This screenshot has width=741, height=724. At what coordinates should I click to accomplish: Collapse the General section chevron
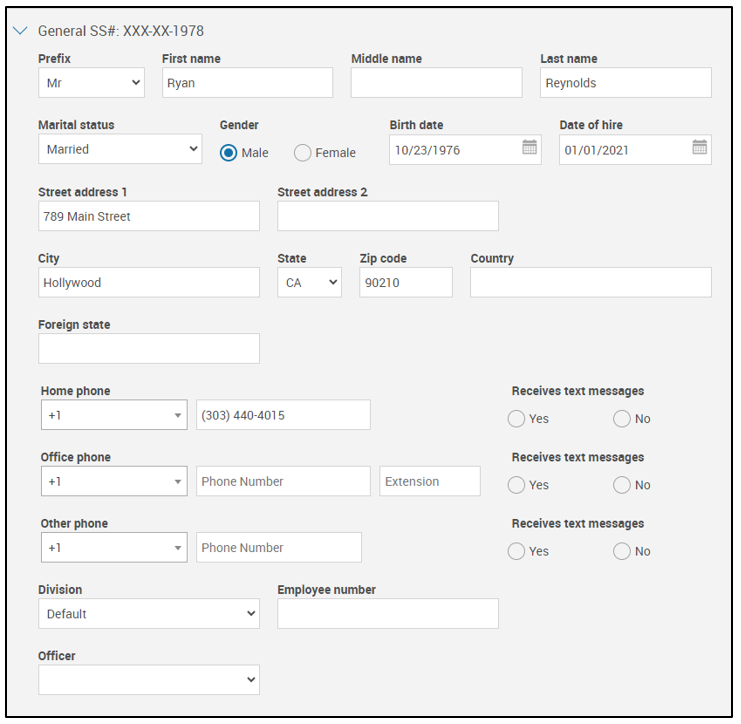21,31
